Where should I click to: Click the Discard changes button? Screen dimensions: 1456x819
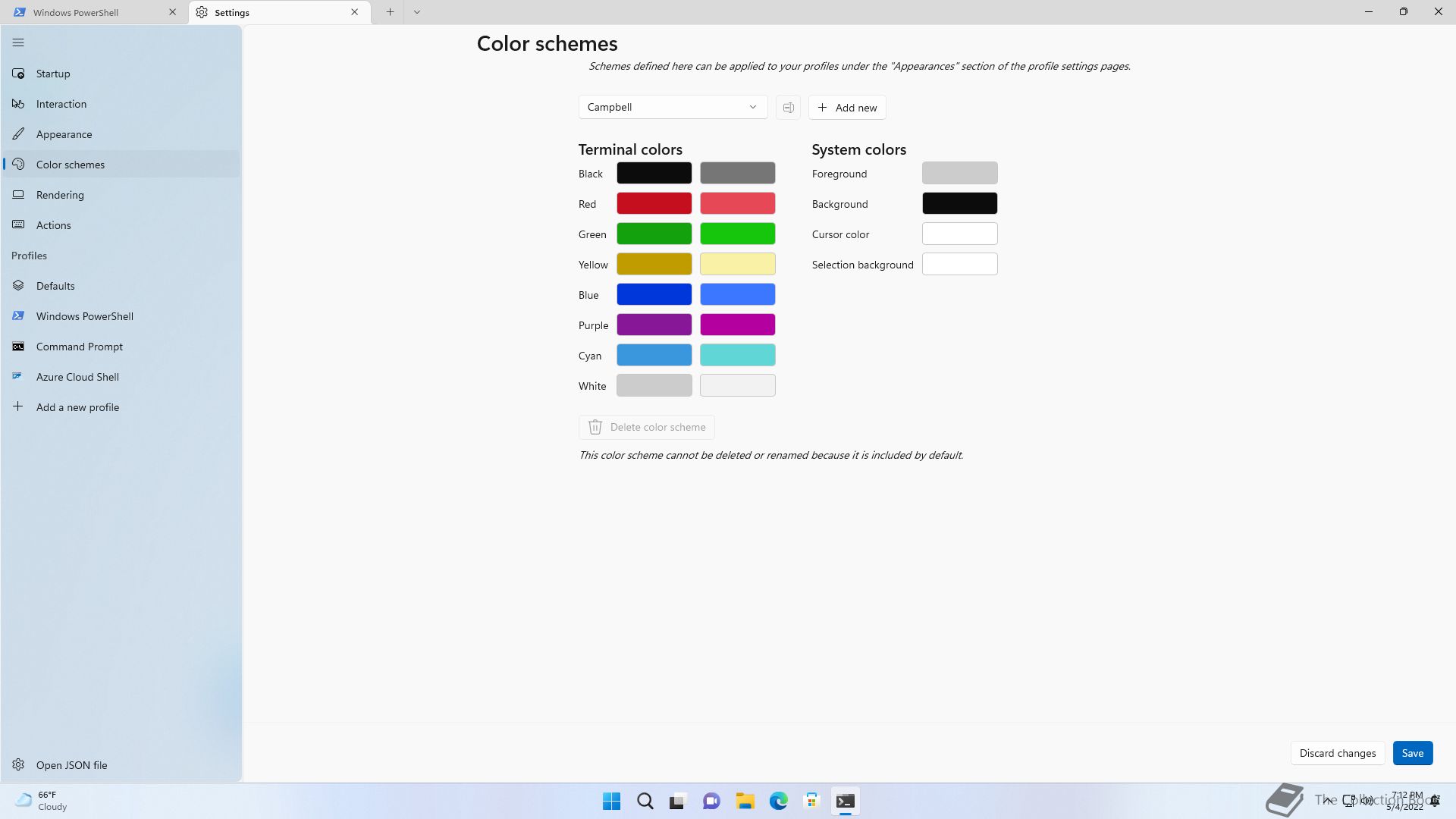pos(1337,753)
